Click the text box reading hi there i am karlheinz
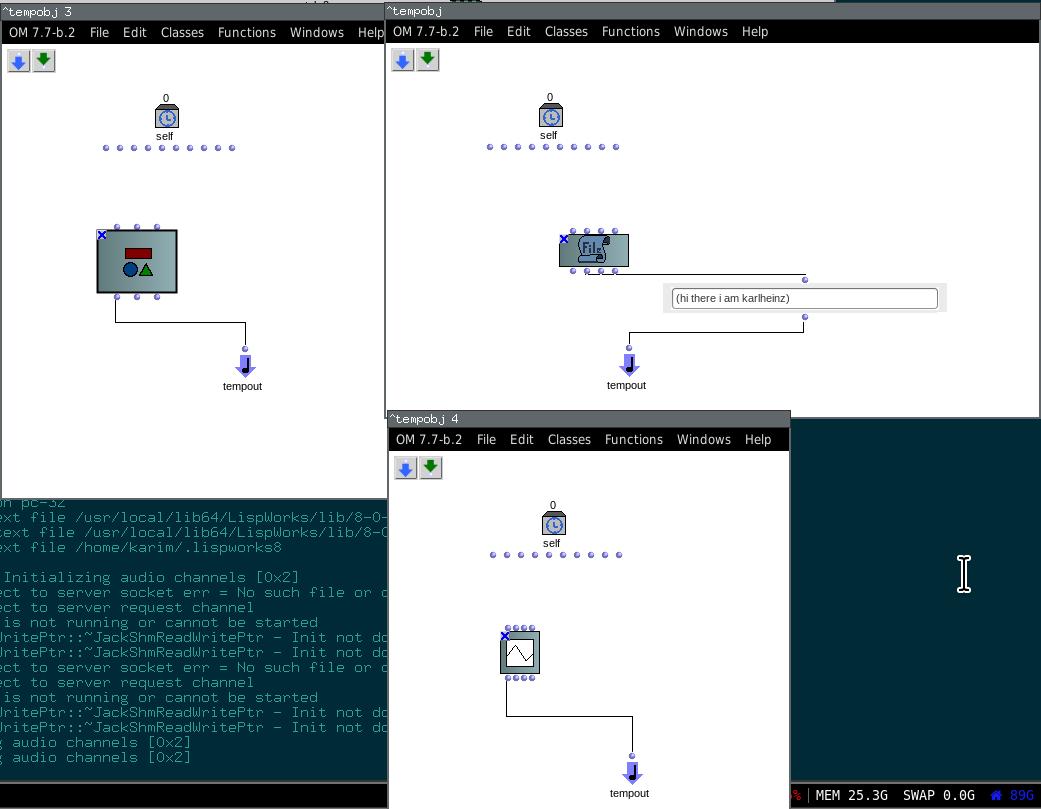Image resolution: width=1041 pixels, height=809 pixels. [x=804, y=298]
